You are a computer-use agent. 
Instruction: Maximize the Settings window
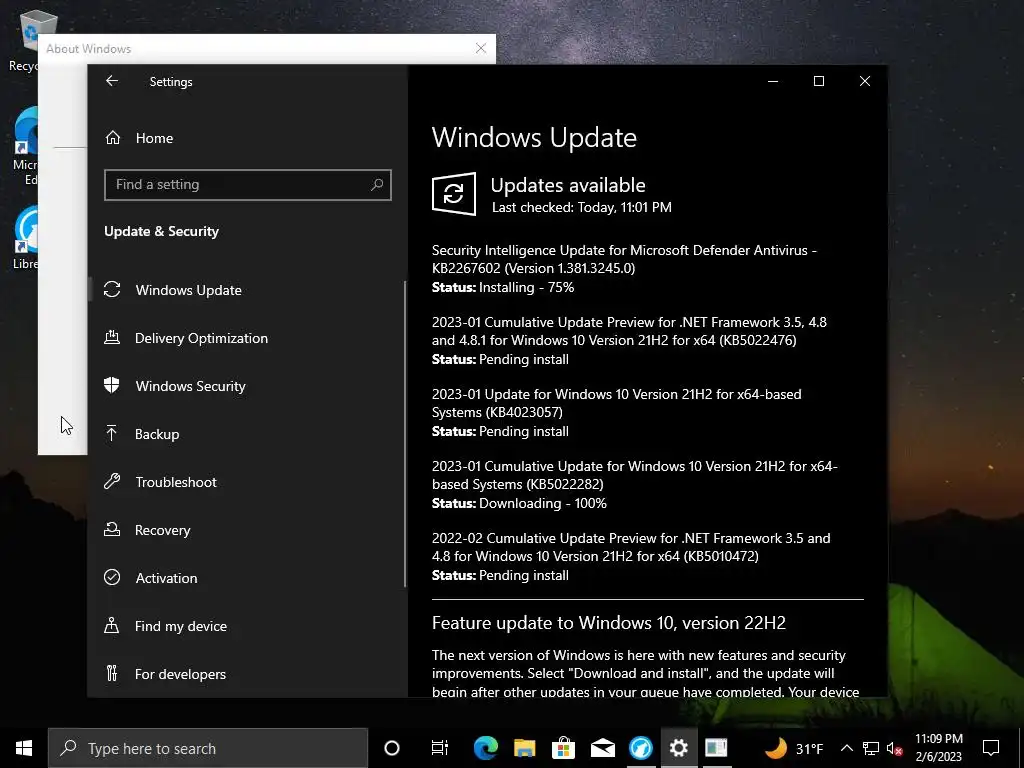click(x=818, y=81)
